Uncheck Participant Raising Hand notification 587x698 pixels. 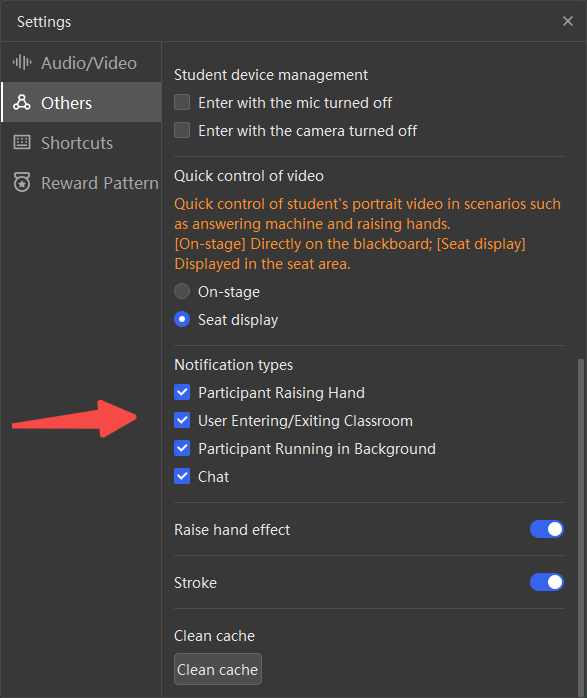pos(182,393)
